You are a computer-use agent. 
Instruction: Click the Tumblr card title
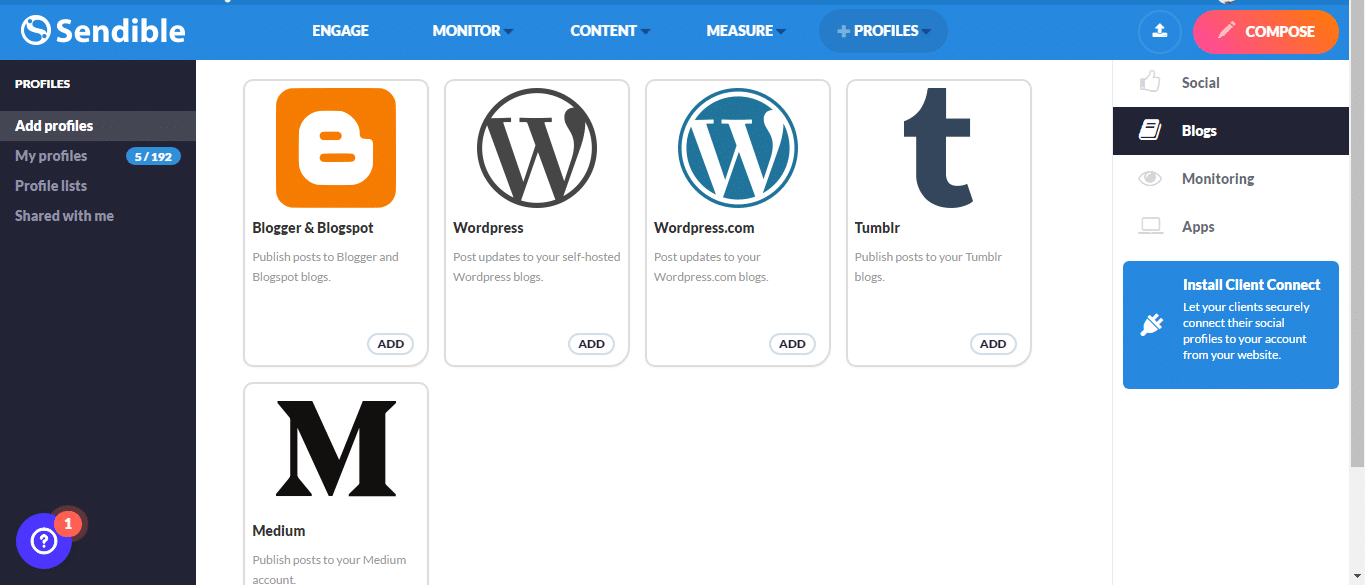[877, 228]
